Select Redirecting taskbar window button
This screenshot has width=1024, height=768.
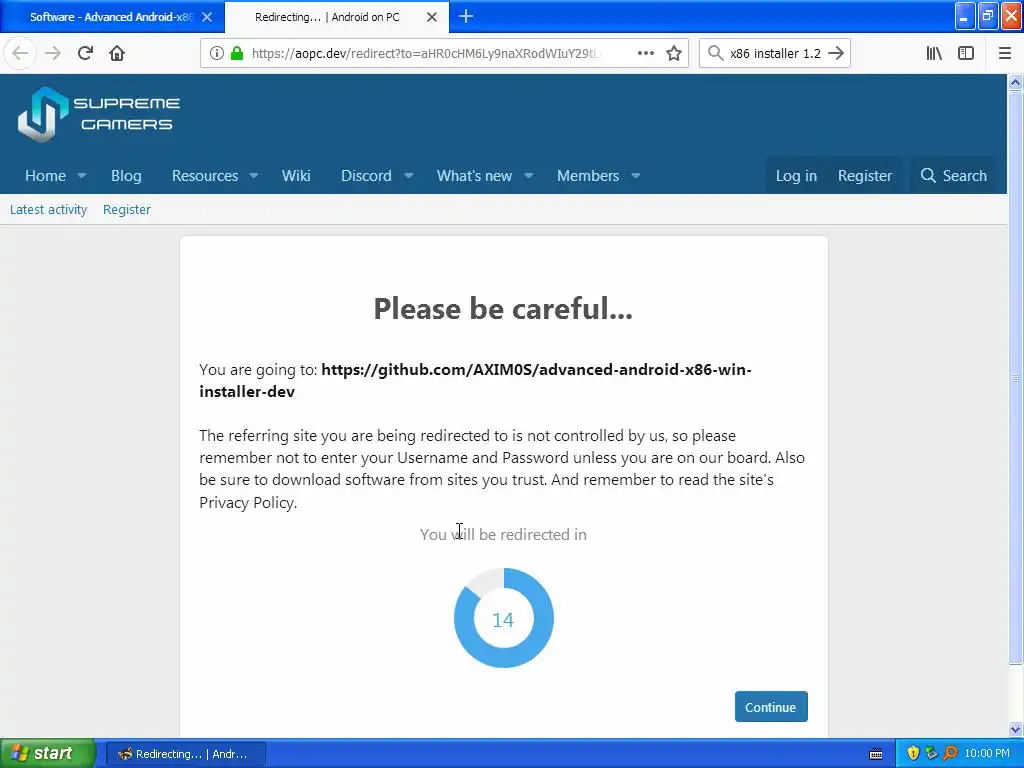click(x=185, y=754)
